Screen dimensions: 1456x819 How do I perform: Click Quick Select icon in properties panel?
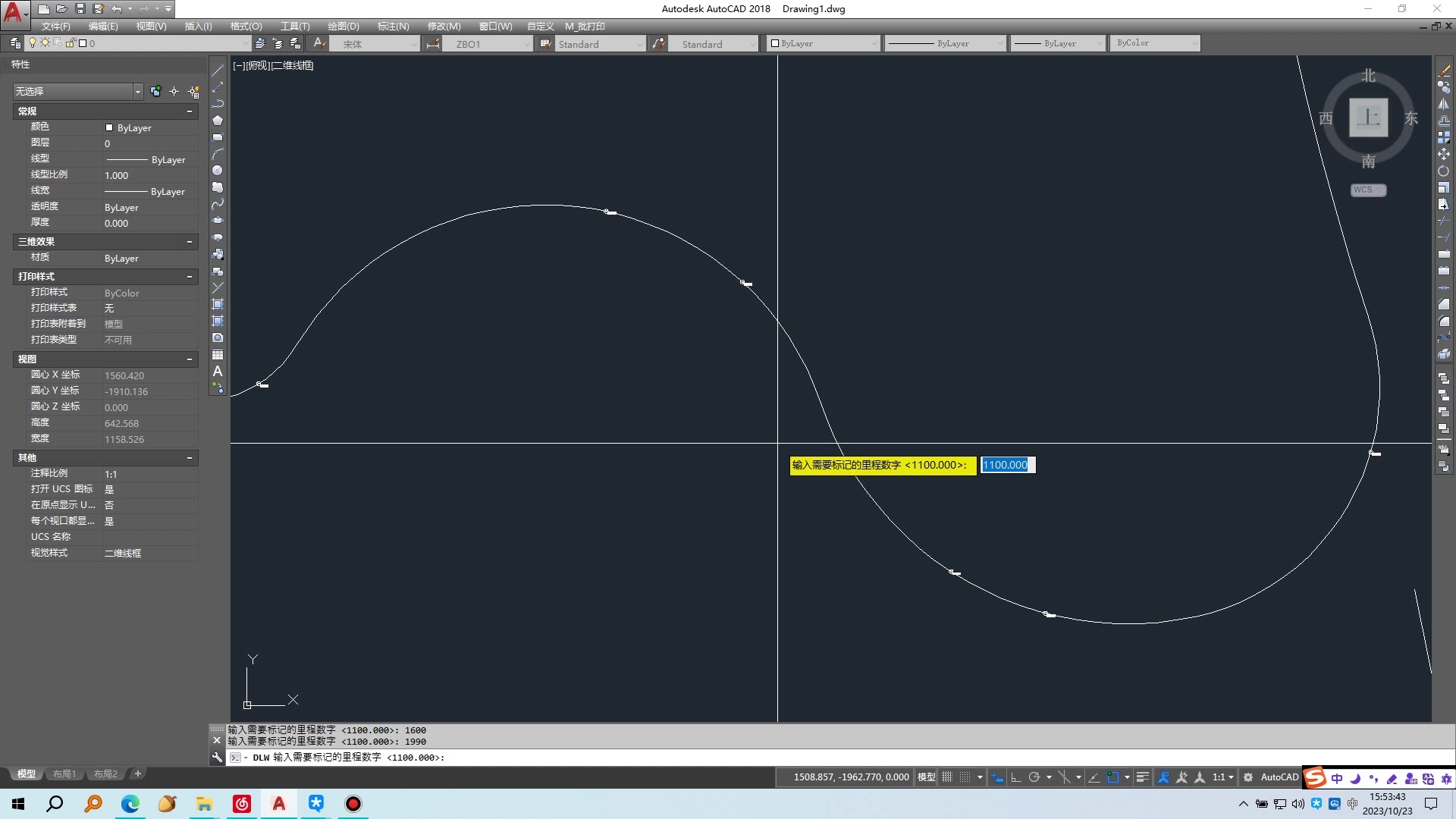click(x=194, y=92)
